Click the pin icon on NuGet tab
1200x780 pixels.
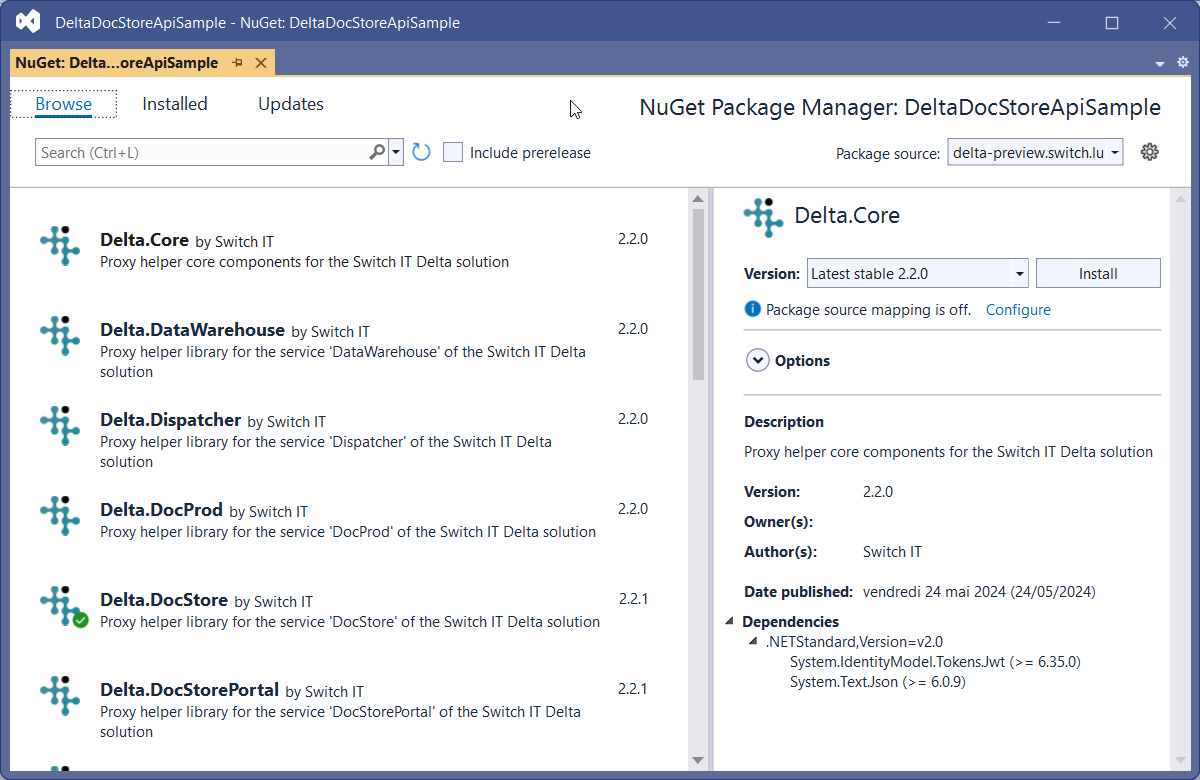click(x=238, y=63)
